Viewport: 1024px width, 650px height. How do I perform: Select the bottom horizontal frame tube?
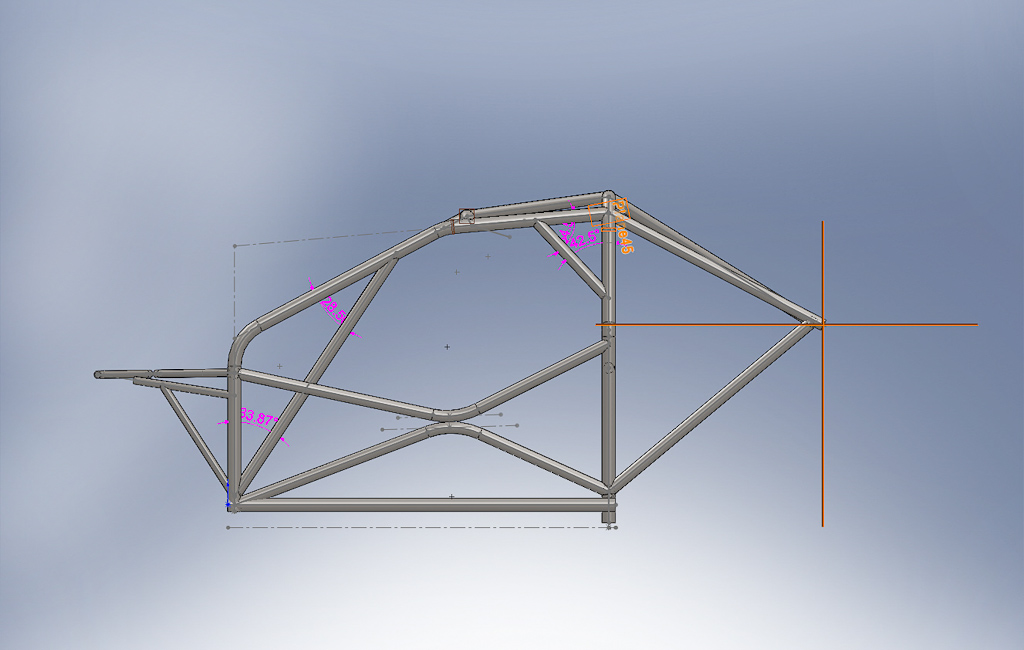420,505
